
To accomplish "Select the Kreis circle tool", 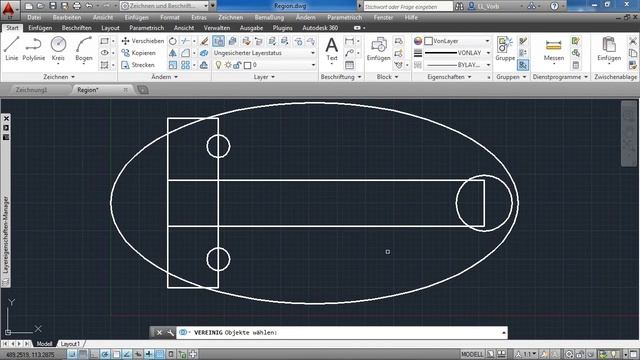I will (x=58, y=49).
